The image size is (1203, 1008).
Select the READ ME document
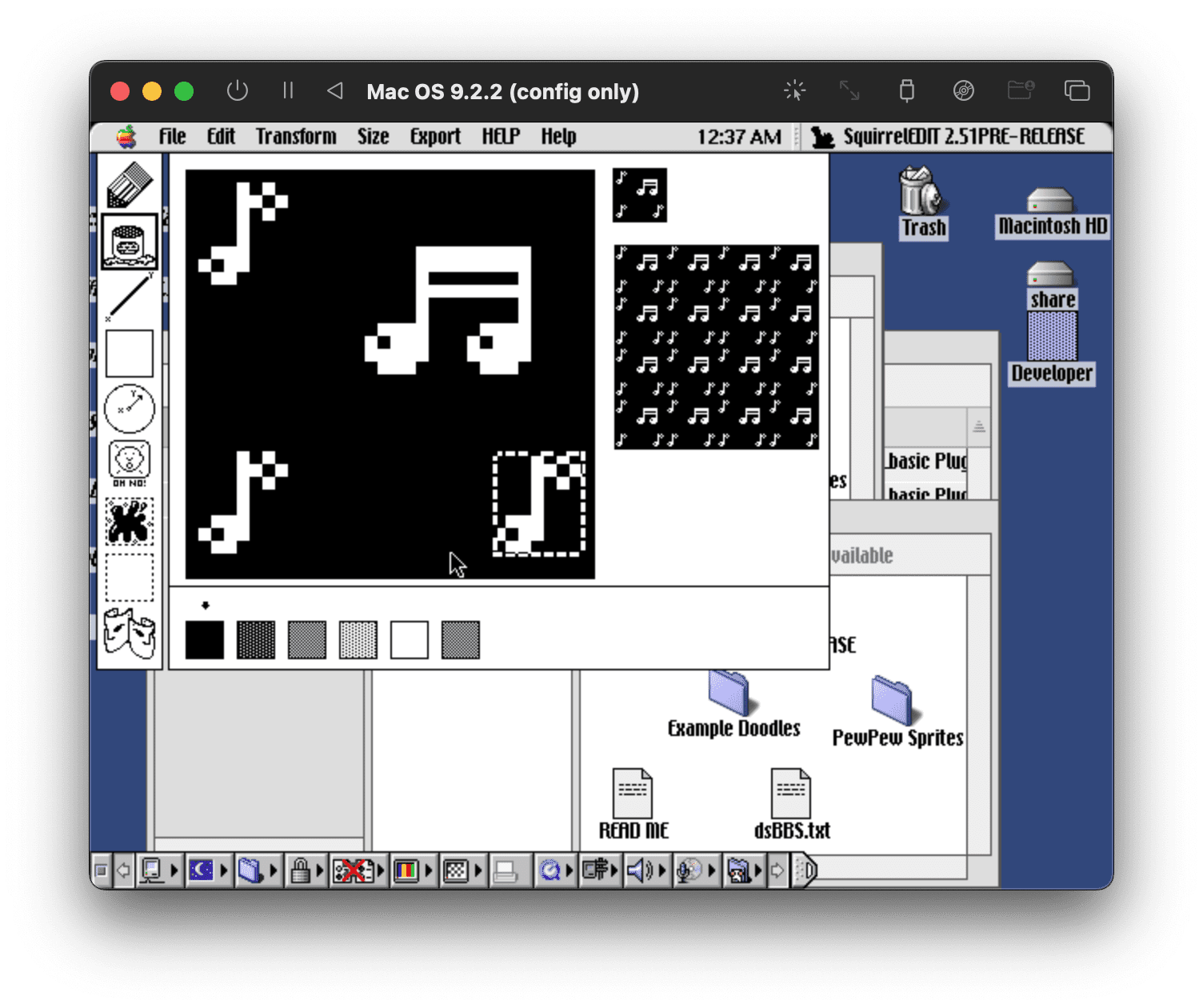pos(633,805)
